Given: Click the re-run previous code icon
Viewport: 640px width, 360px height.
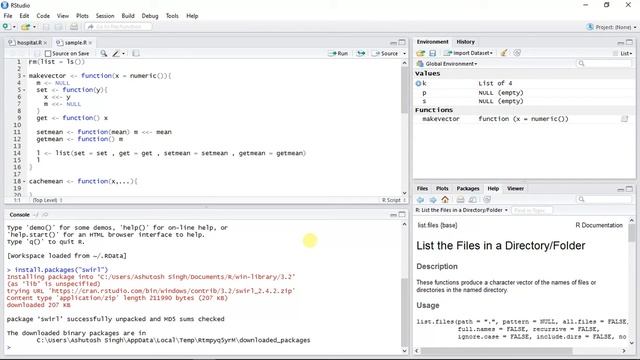Looking at the screenshot, I should [x=361, y=53].
